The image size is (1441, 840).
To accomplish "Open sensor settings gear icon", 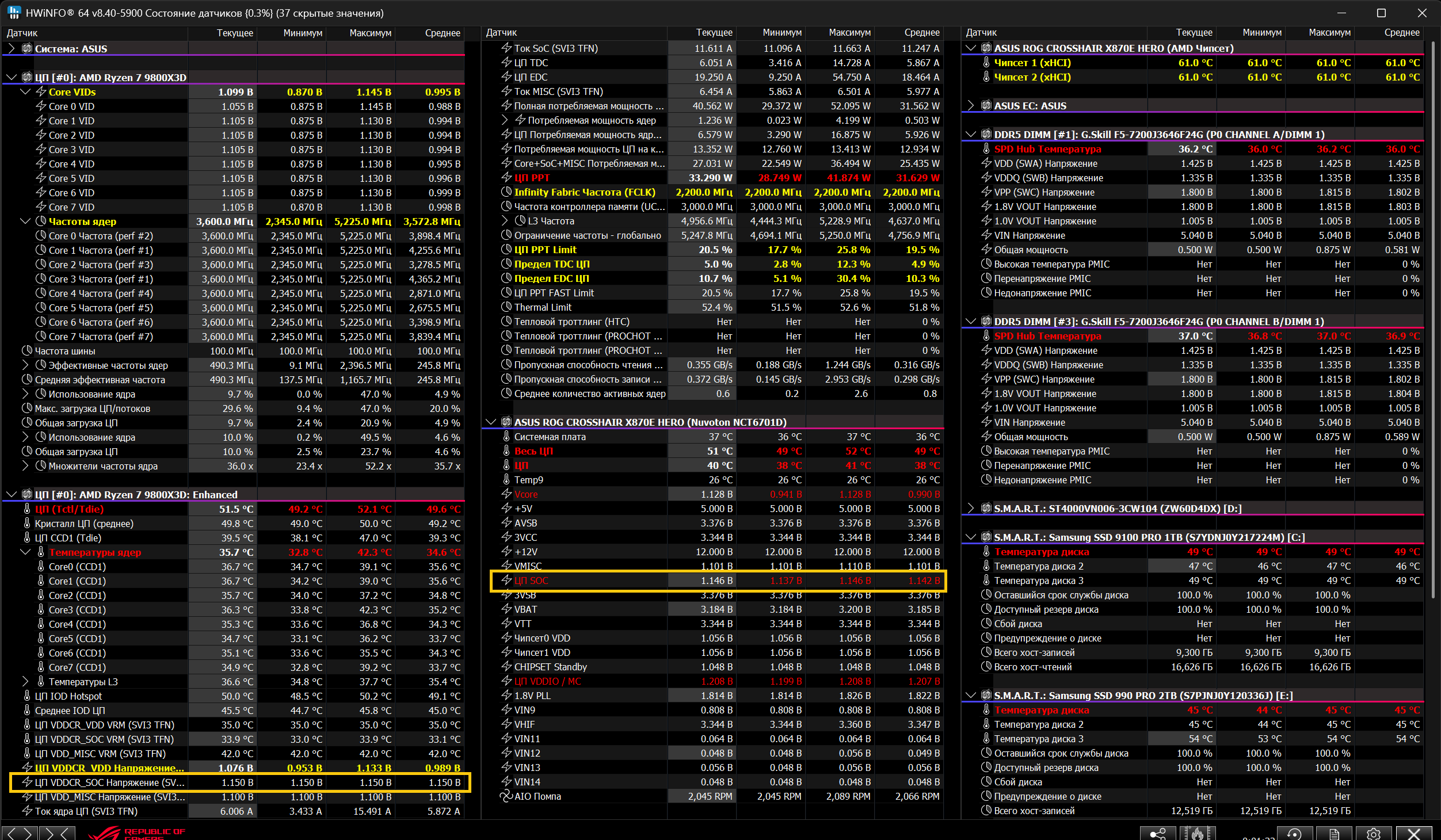I will coord(1374,833).
